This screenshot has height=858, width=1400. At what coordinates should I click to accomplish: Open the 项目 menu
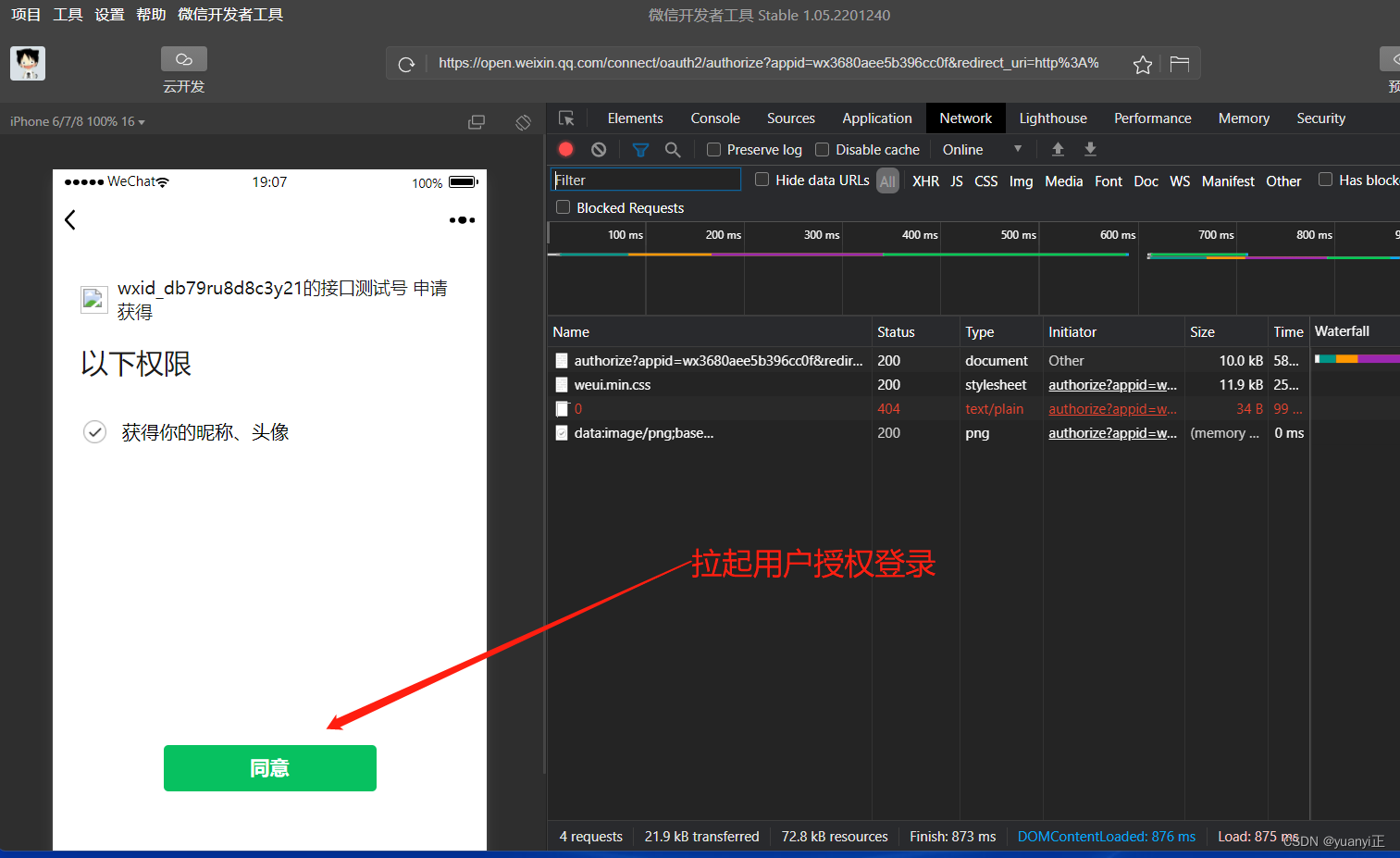(26, 15)
